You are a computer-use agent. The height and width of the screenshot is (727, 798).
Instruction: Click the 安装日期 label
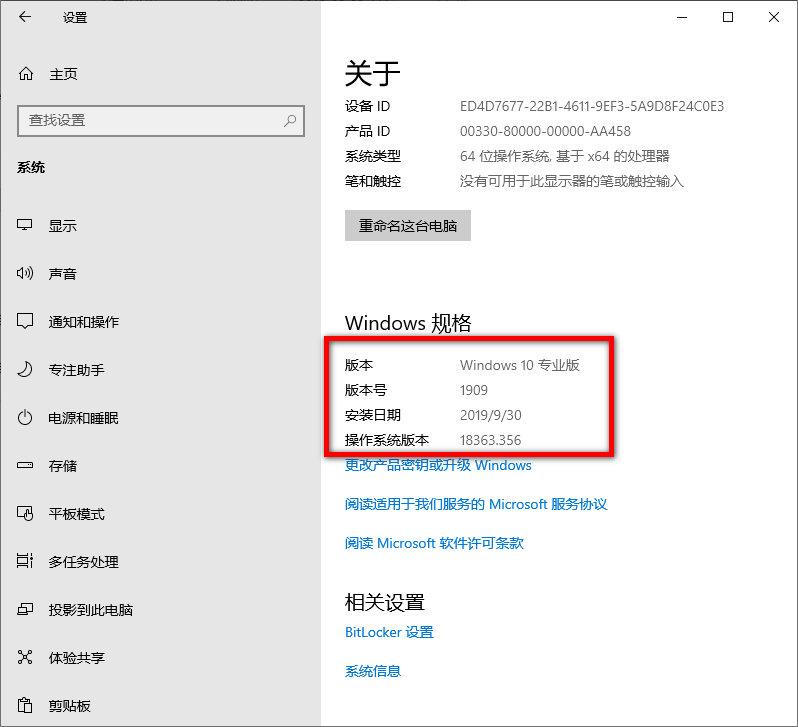tap(373, 415)
